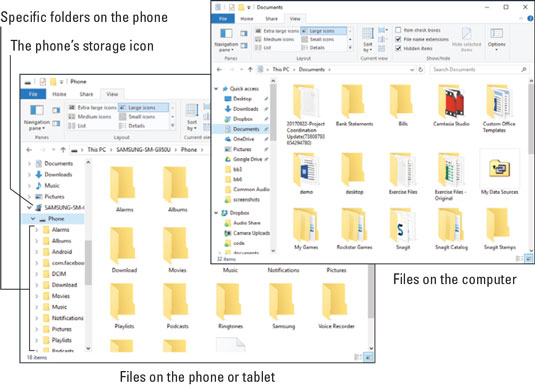Screen dimensions: 535x385
Task: Expand the Alarms tree folder
Action: coord(37,230)
